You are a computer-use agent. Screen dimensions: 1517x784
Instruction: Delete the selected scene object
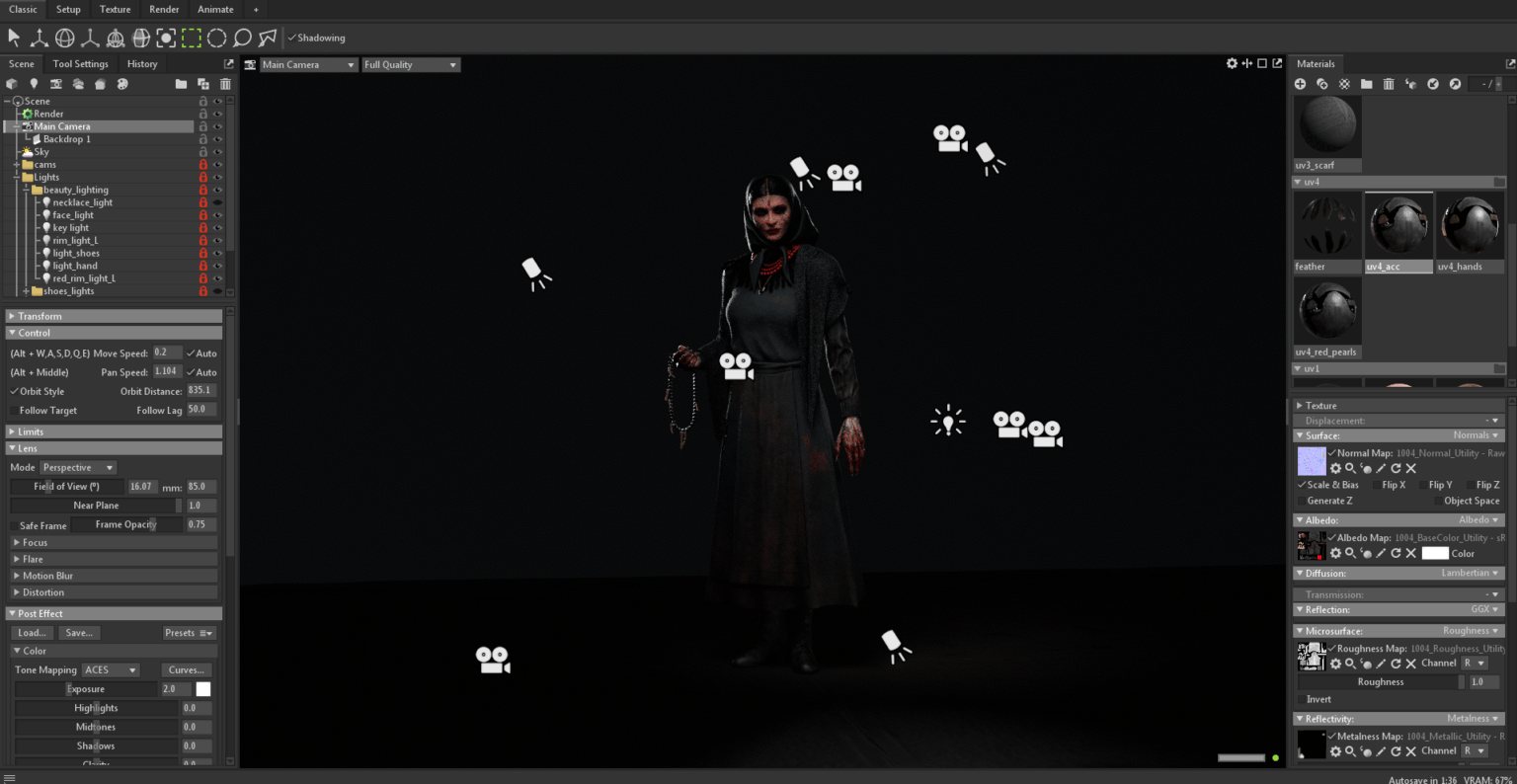(225, 84)
